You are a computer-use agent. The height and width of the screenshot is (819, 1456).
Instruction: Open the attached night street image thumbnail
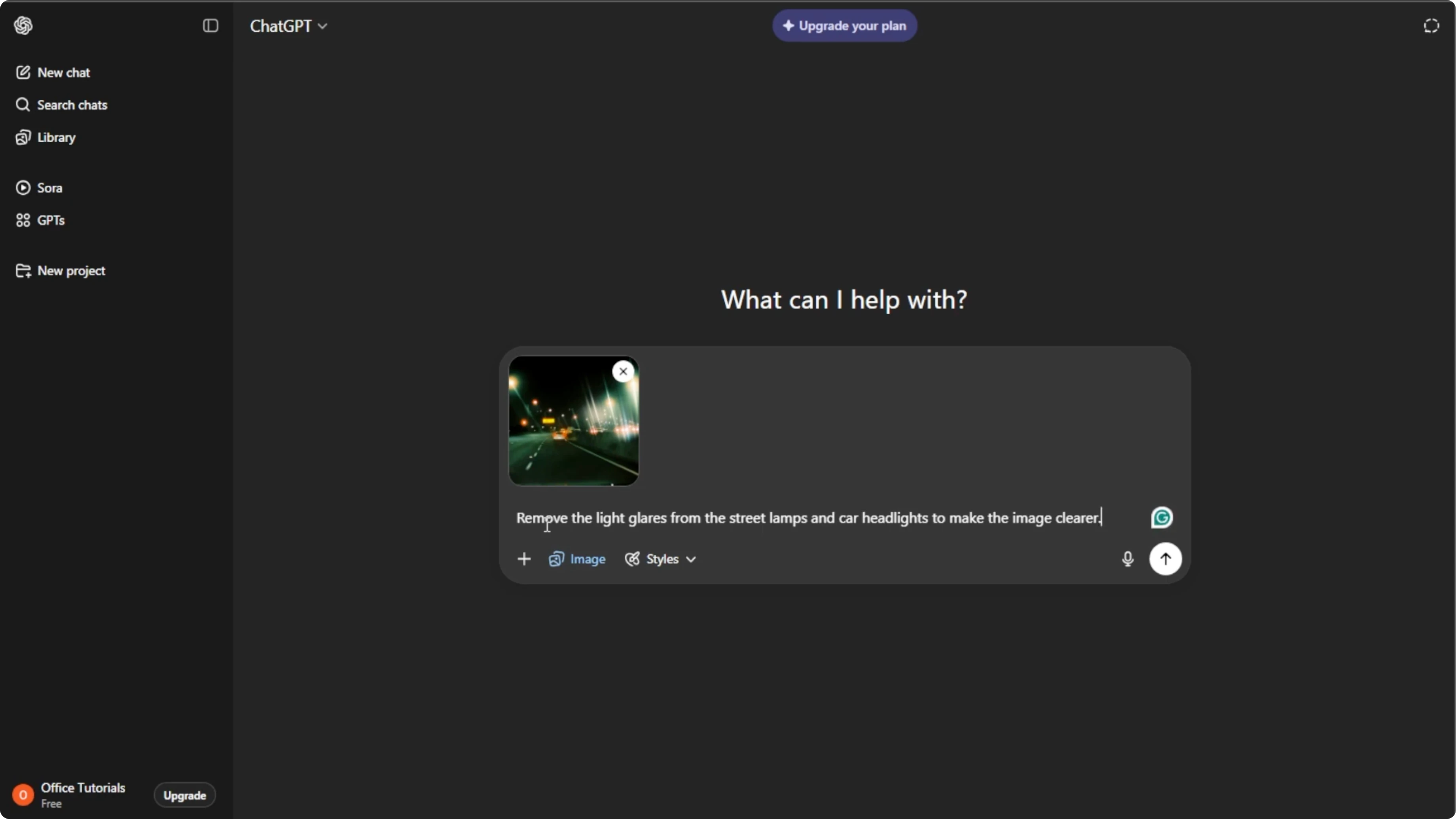tap(573, 421)
